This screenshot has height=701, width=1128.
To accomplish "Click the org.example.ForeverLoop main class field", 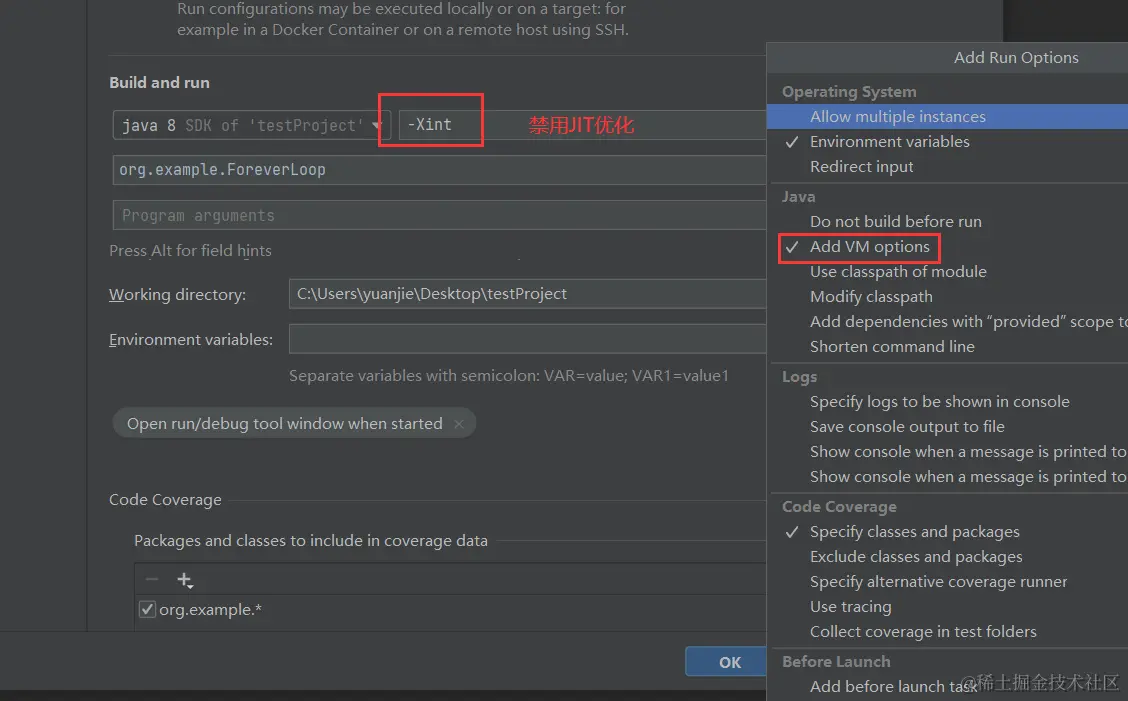I will click(440, 170).
